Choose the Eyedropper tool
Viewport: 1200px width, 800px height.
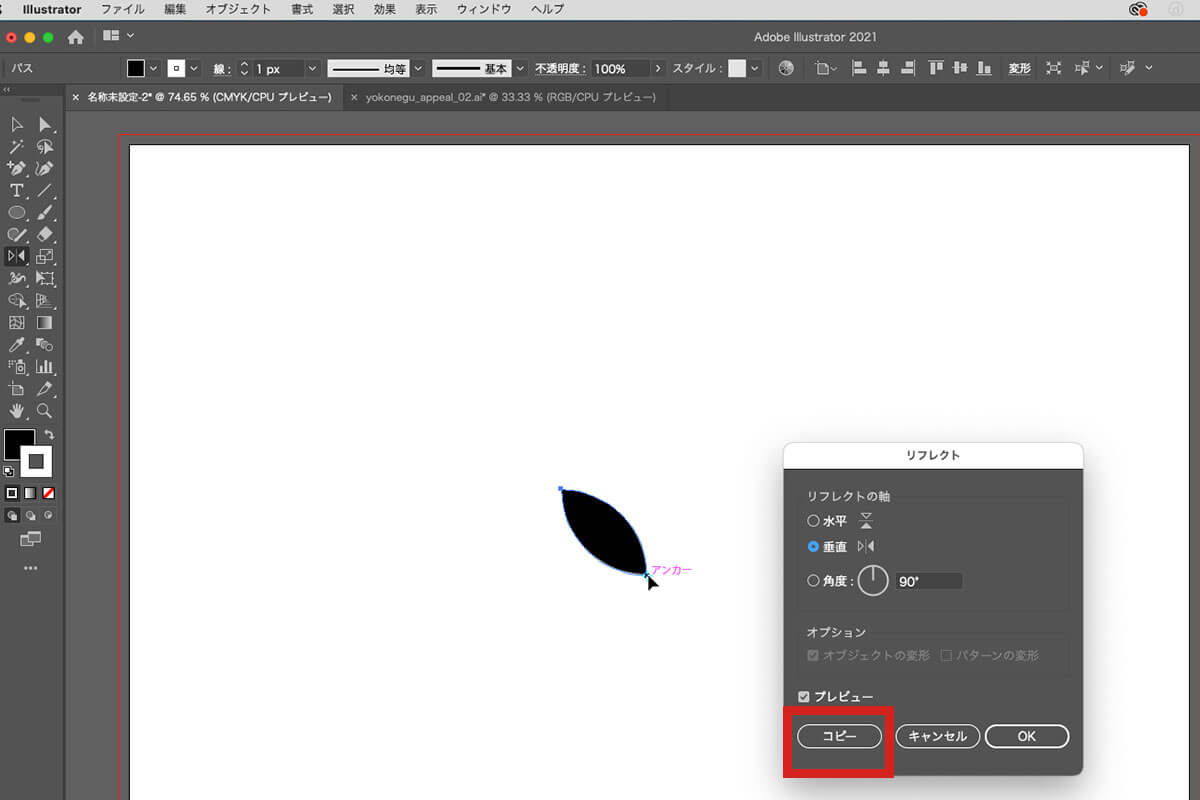(x=17, y=345)
